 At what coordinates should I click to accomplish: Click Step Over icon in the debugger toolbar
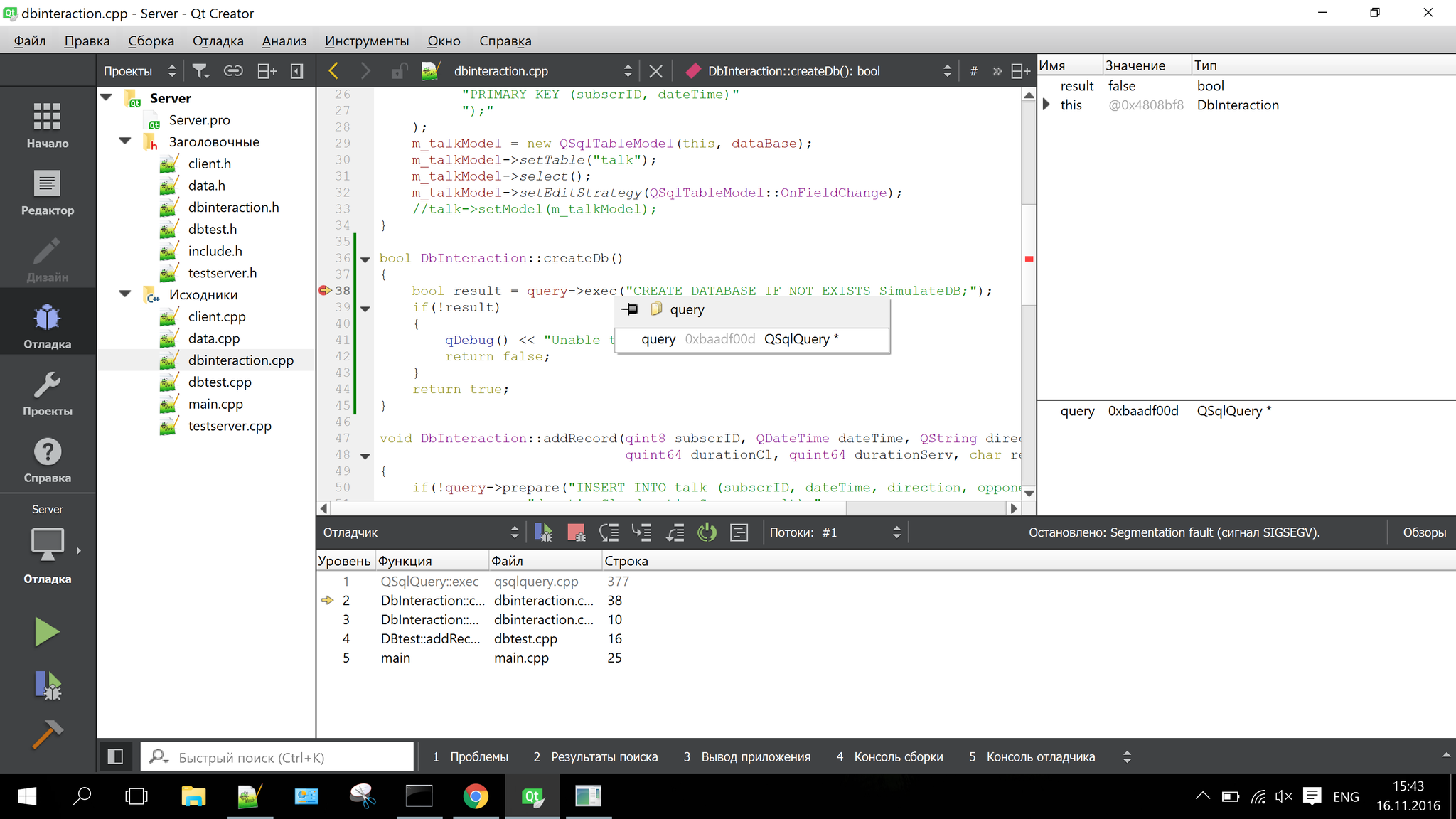tap(609, 532)
